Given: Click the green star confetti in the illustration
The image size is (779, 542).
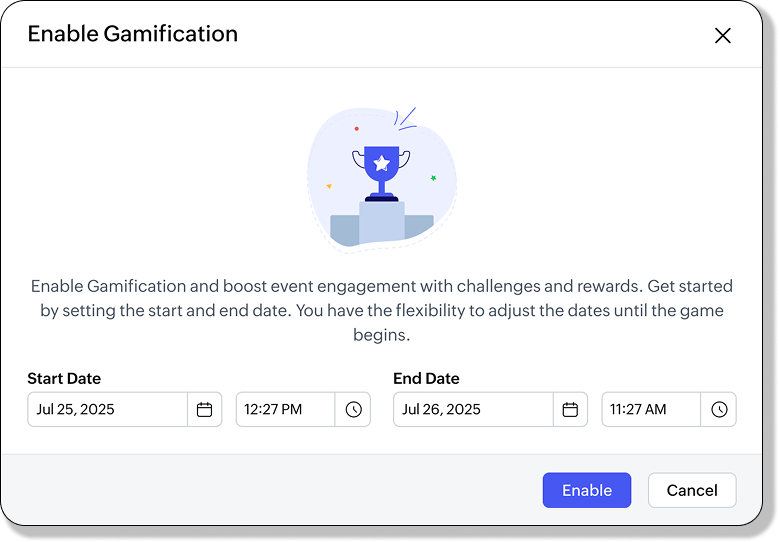Looking at the screenshot, I should [x=433, y=178].
